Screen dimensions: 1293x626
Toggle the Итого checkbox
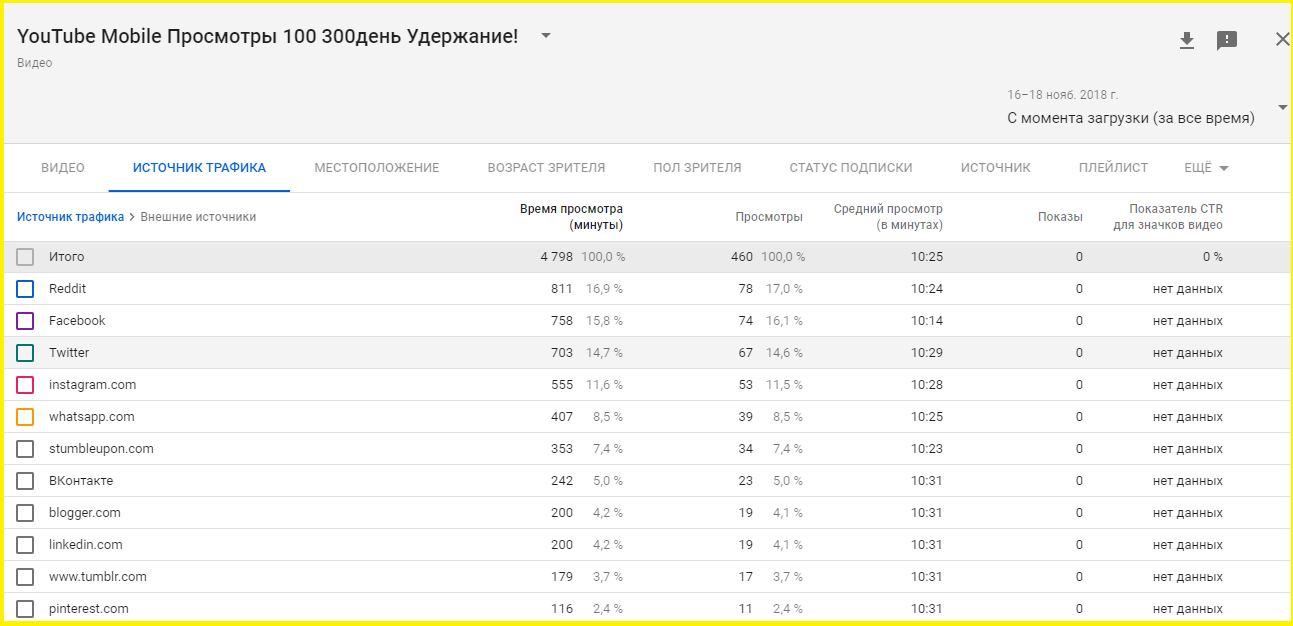click(25, 257)
